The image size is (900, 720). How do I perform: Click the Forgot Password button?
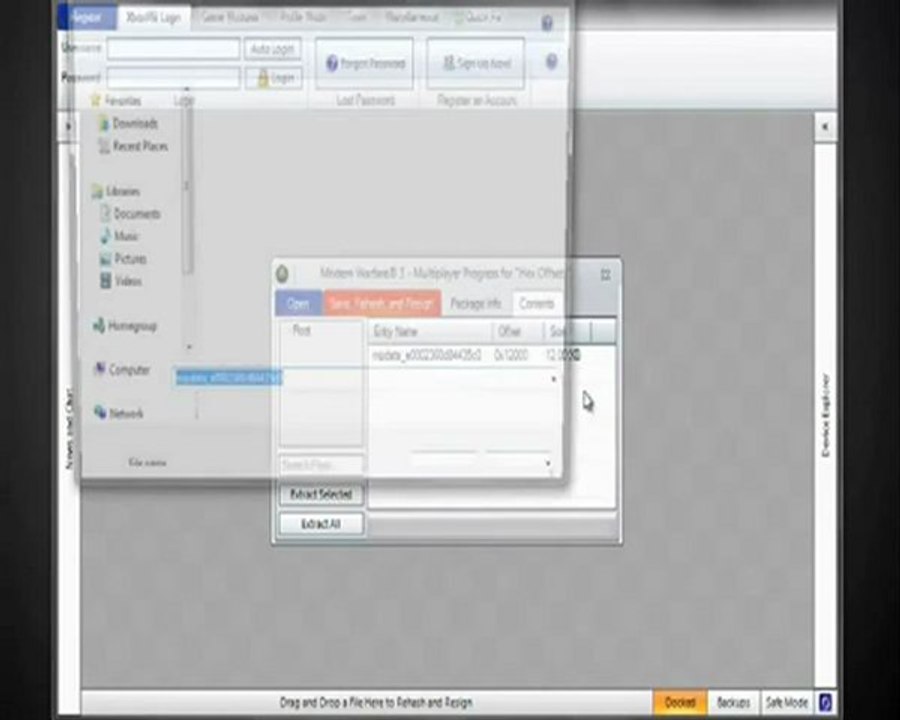tap(364, 63)
